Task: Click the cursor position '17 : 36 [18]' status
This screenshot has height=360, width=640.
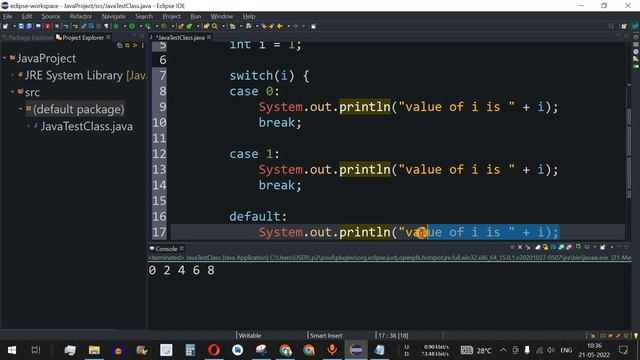Action: 393,336
